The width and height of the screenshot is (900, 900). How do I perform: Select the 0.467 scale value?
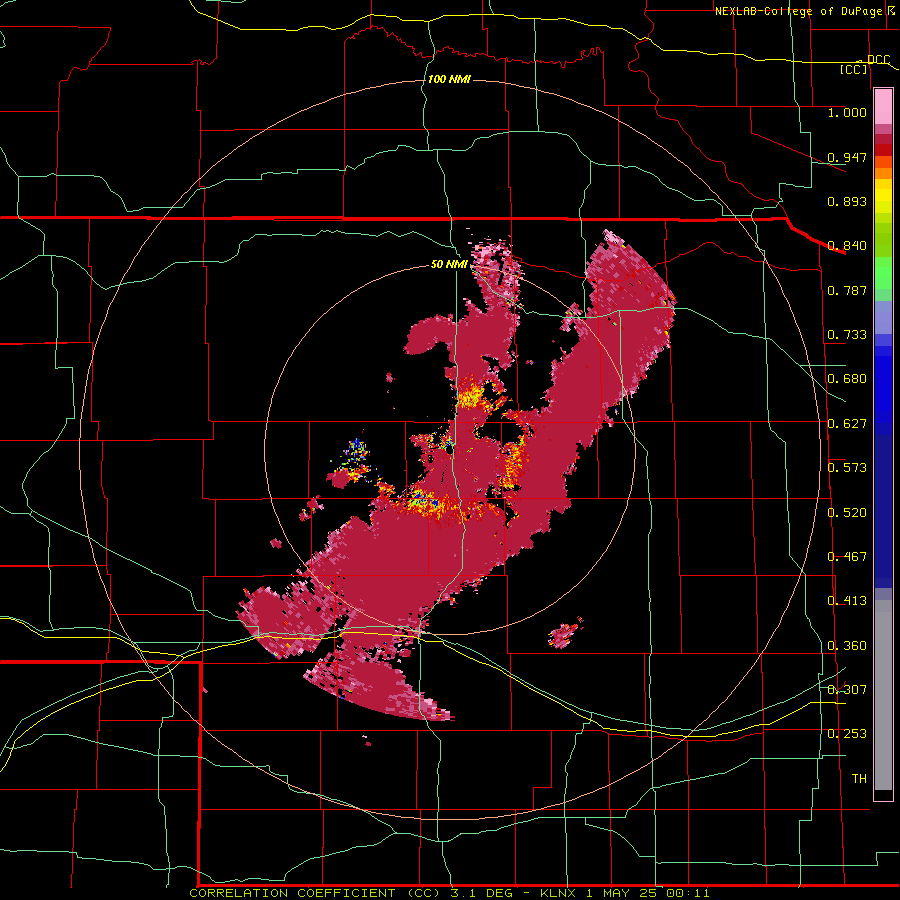point(847,557)
